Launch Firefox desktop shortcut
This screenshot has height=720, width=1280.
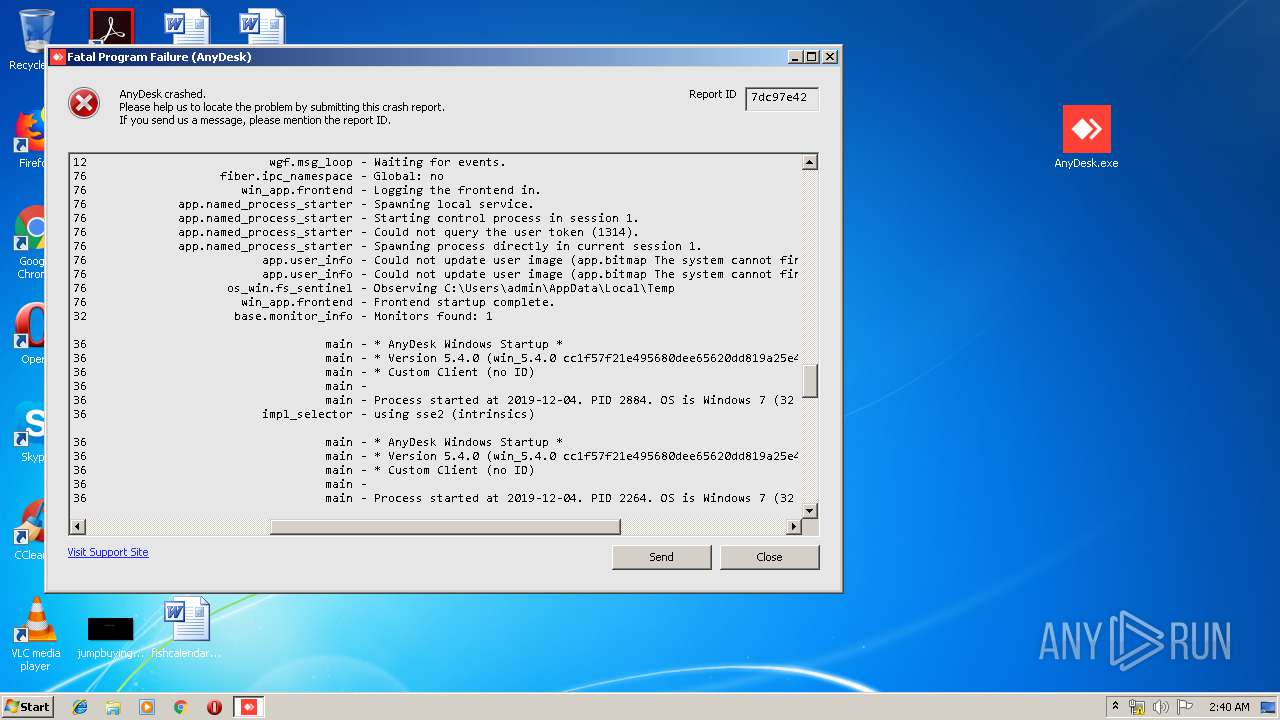(x=30, y=138)
